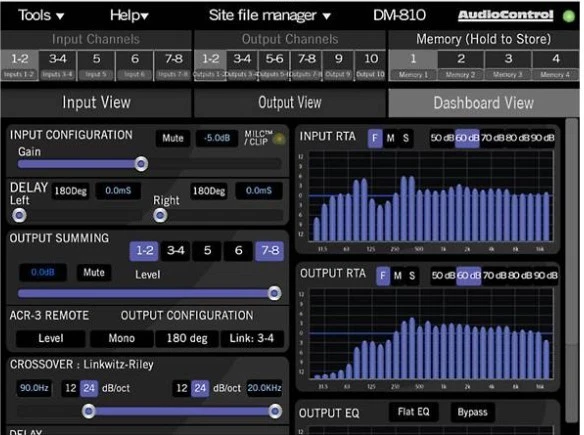Toggle Mono output configuration
The width and height of the screenshot is (584, 435).
pyautogui.click(x=122, y=339)
